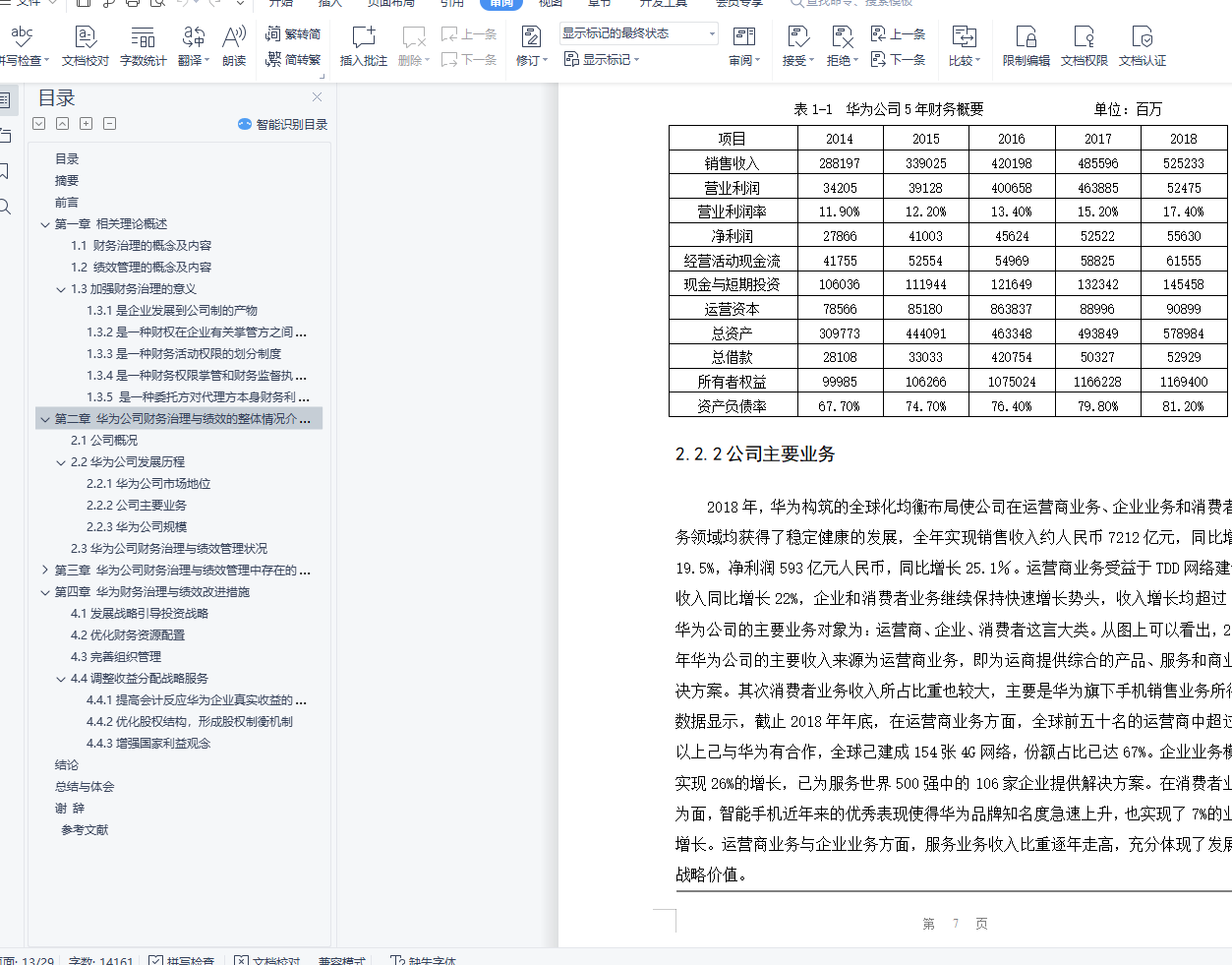The width and height of the screenshot is (1232, 965).
Task: Go to previous revision (上一条) beside 接受
Action: click(x=899, y=33)
